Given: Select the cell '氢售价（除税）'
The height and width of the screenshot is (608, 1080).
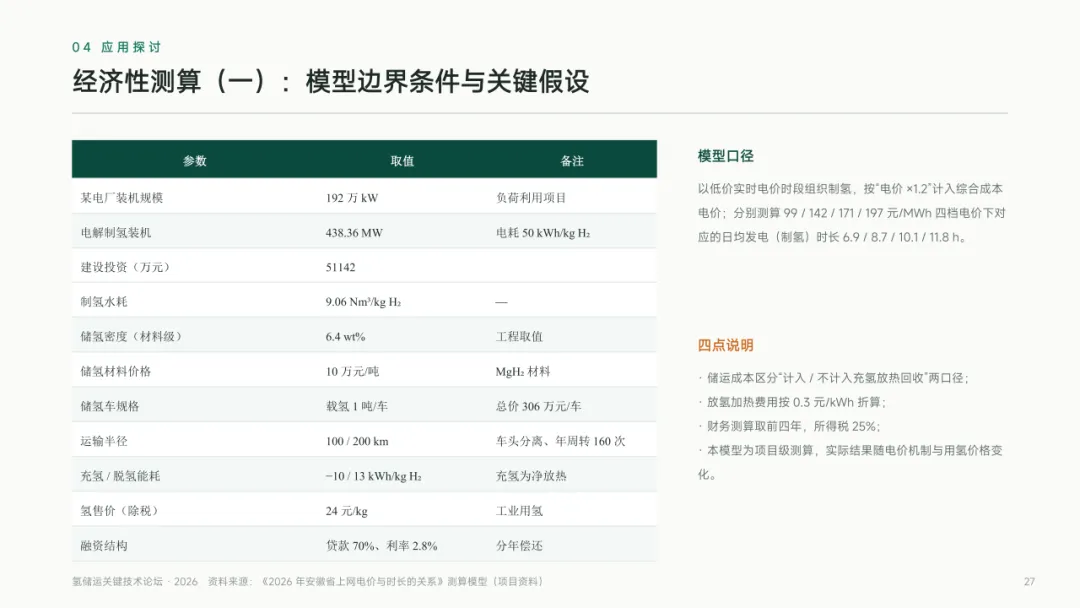Looking at the screenshot, I should coord(120,511).
